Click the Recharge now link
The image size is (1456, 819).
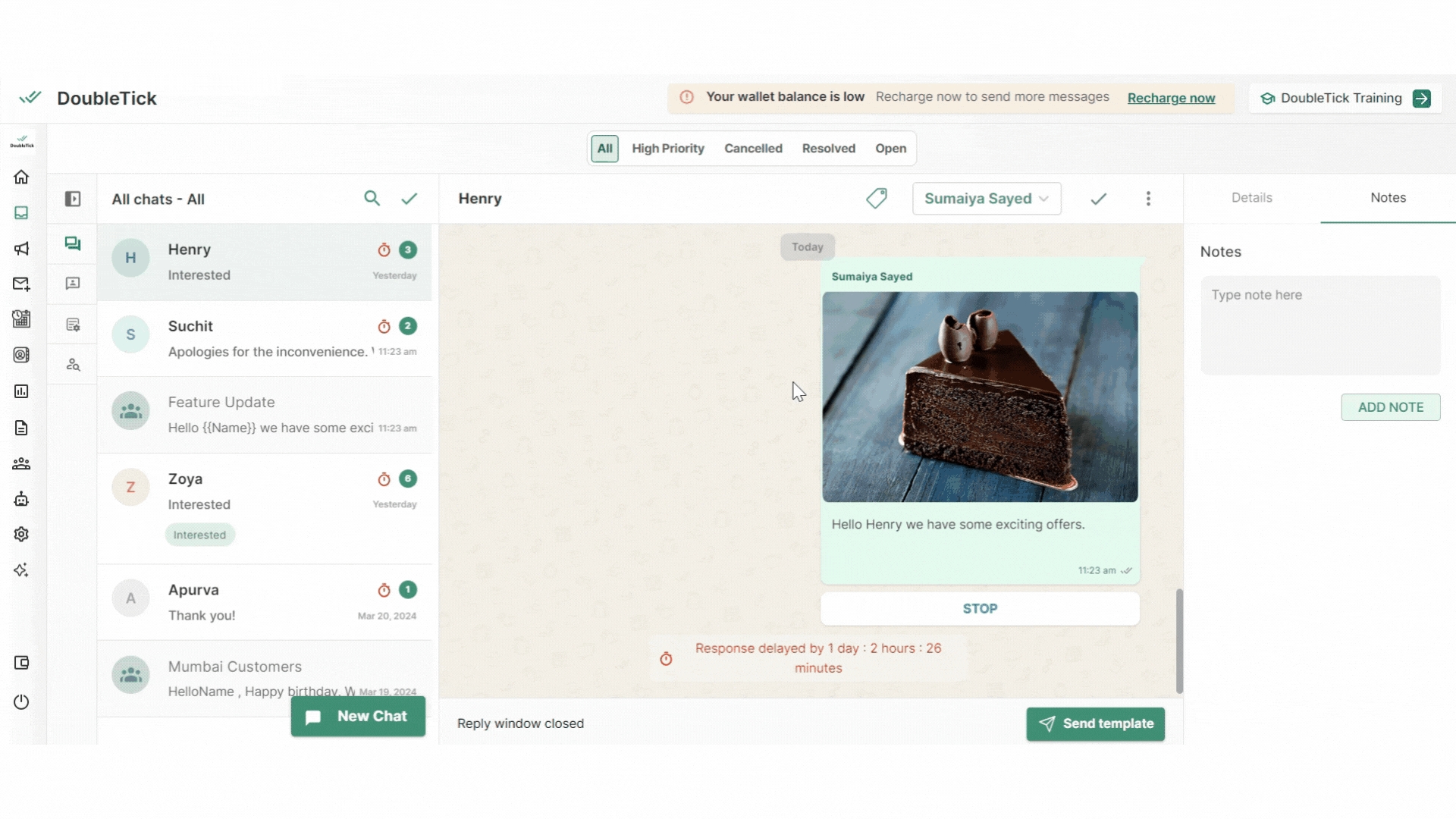1171,98
